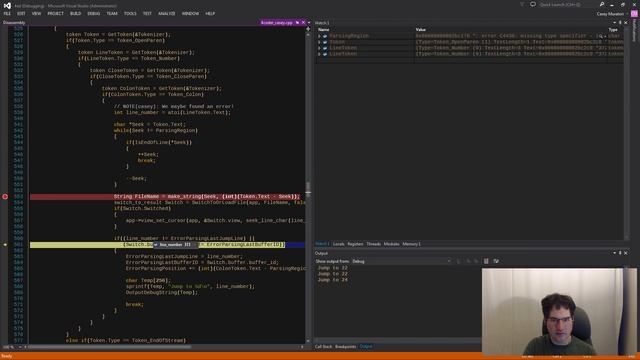Open the feedback speech bubble icon
The width and height of the screenshot is (640, 360).
point(533,4)
